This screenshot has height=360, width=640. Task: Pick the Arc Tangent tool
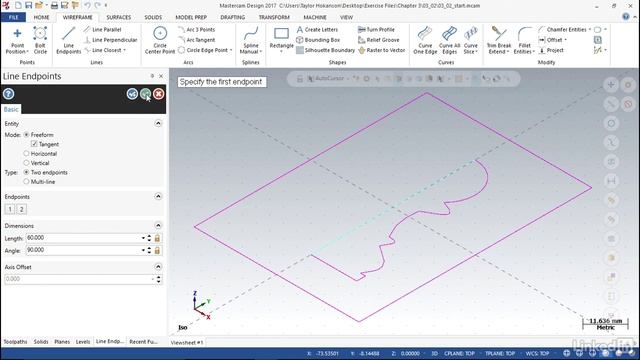(197, 40)
